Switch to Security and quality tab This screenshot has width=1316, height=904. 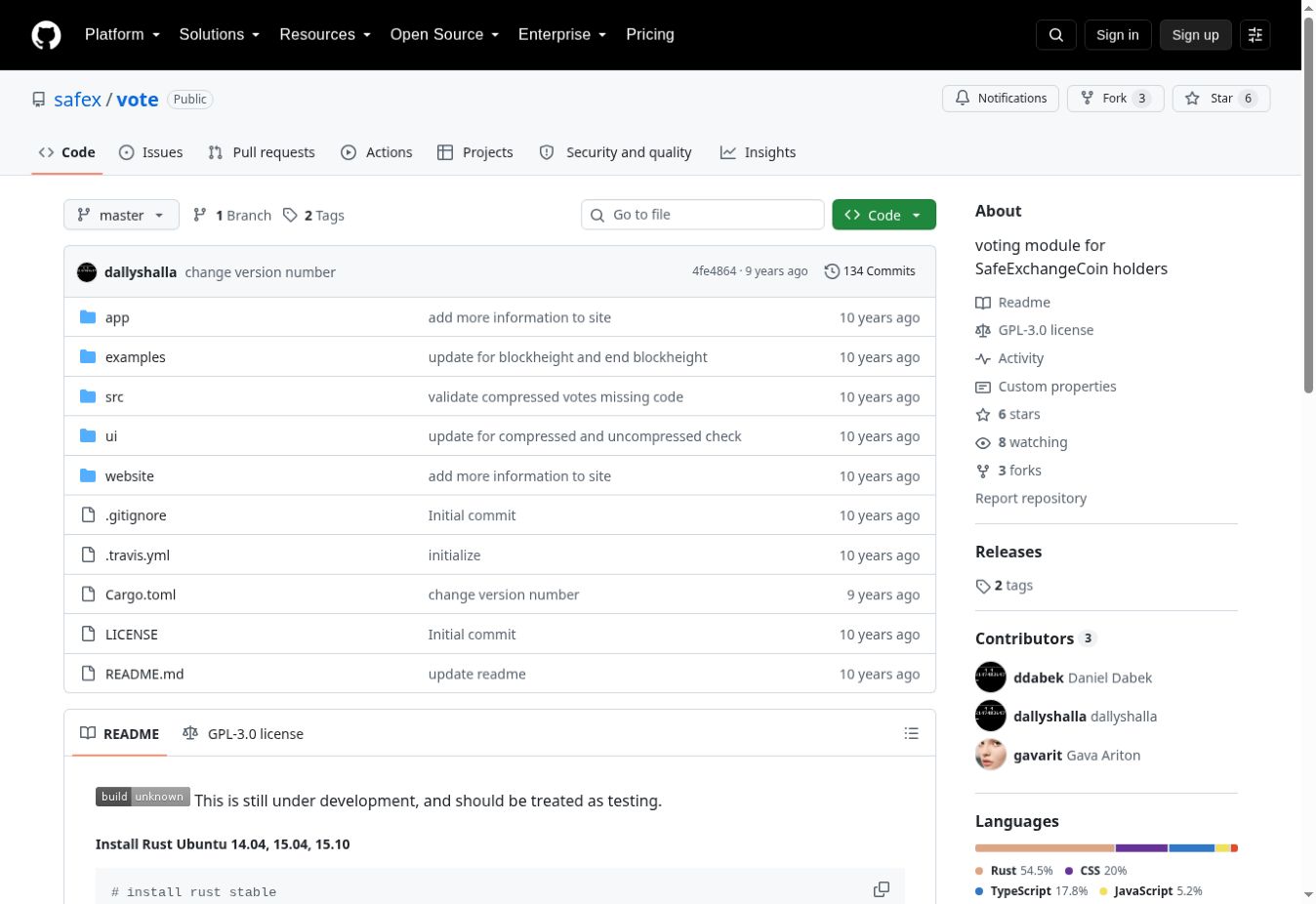(616, 152)
